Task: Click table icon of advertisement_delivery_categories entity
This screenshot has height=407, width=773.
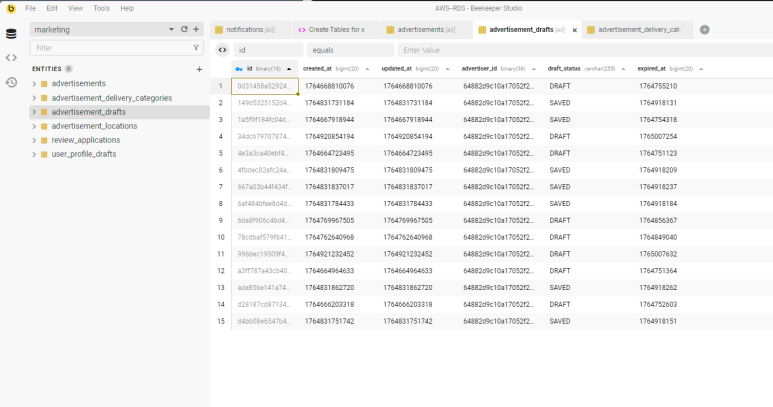Action: [44, 98]
